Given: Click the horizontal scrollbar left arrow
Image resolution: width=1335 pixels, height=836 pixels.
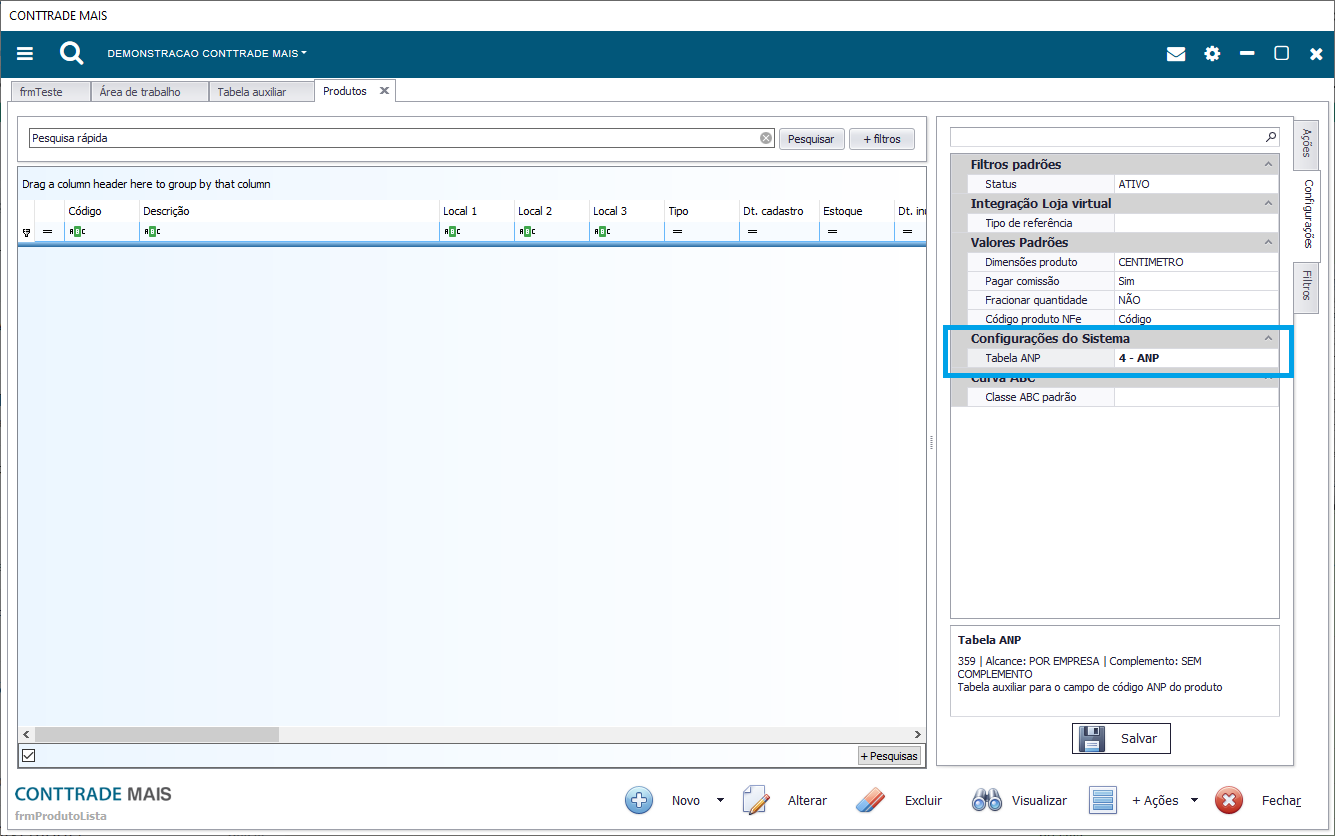Looking at the screenshot, I should click(x=27, y=734).
